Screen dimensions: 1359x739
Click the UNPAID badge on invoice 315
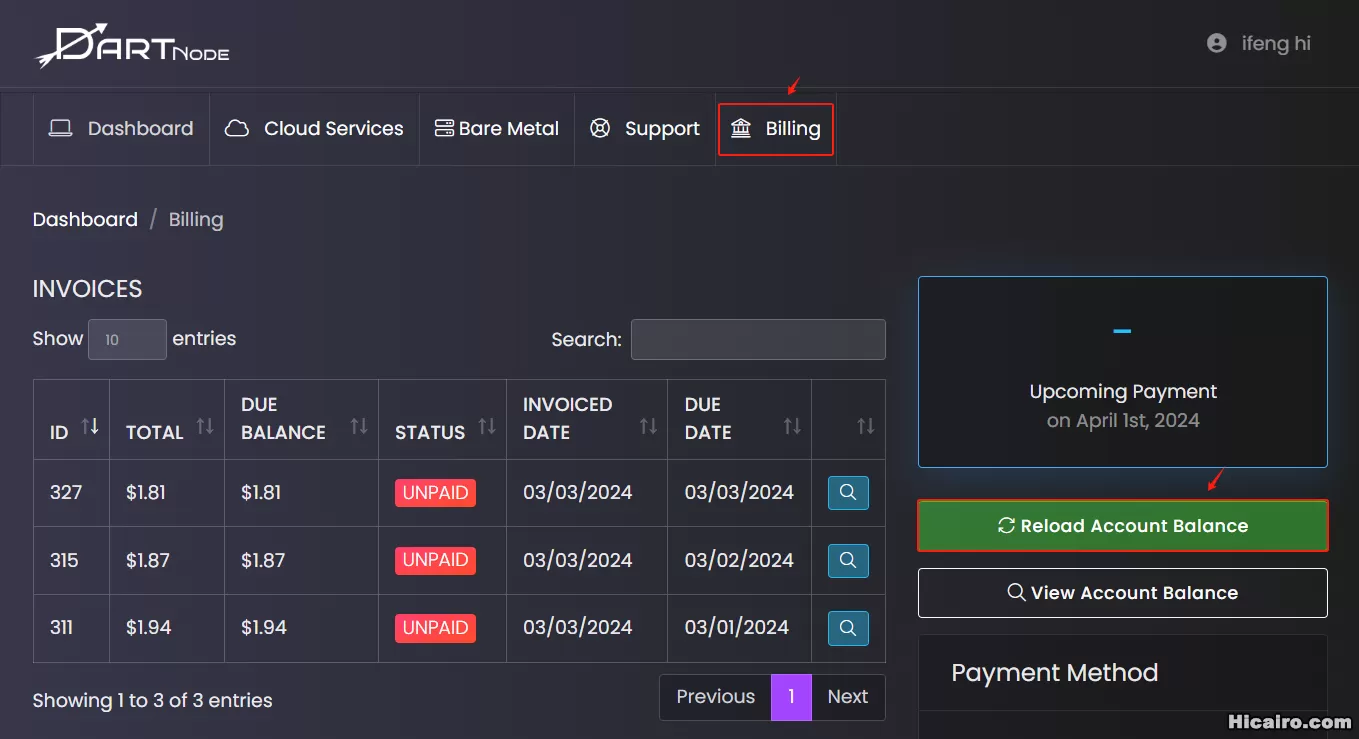tap(435, 561)
